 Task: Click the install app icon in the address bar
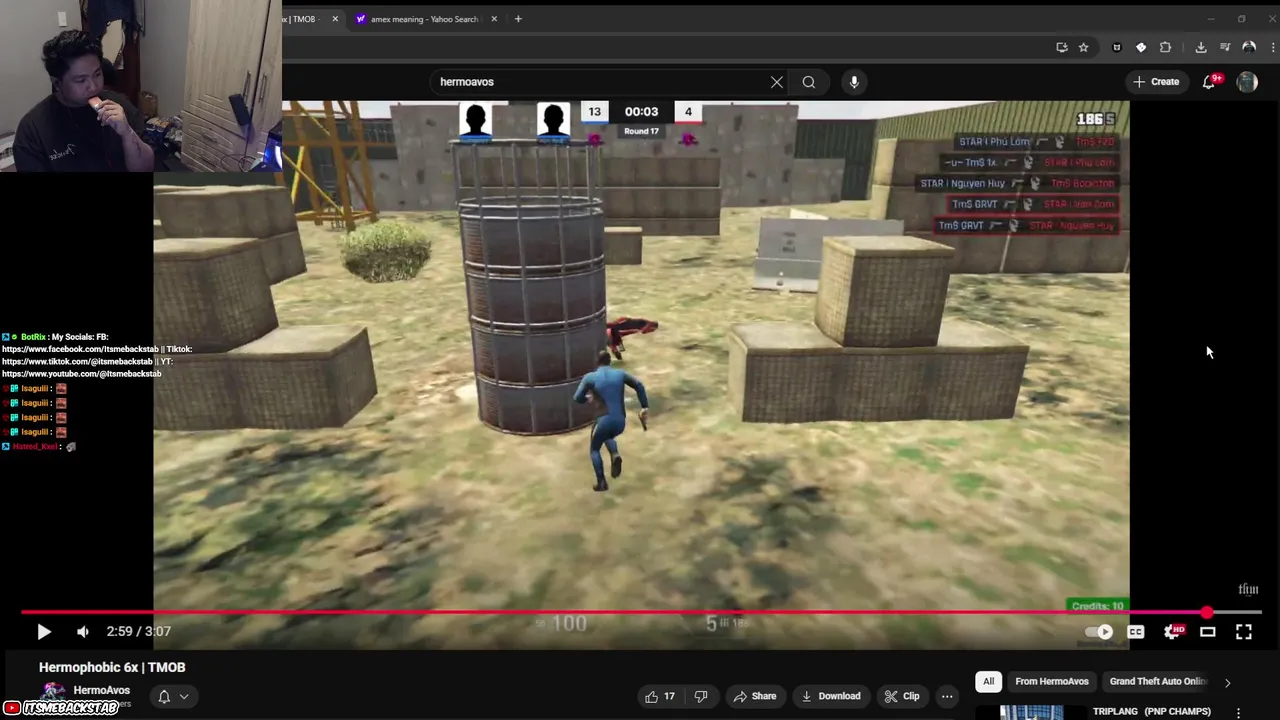[x=1061, y=47]
